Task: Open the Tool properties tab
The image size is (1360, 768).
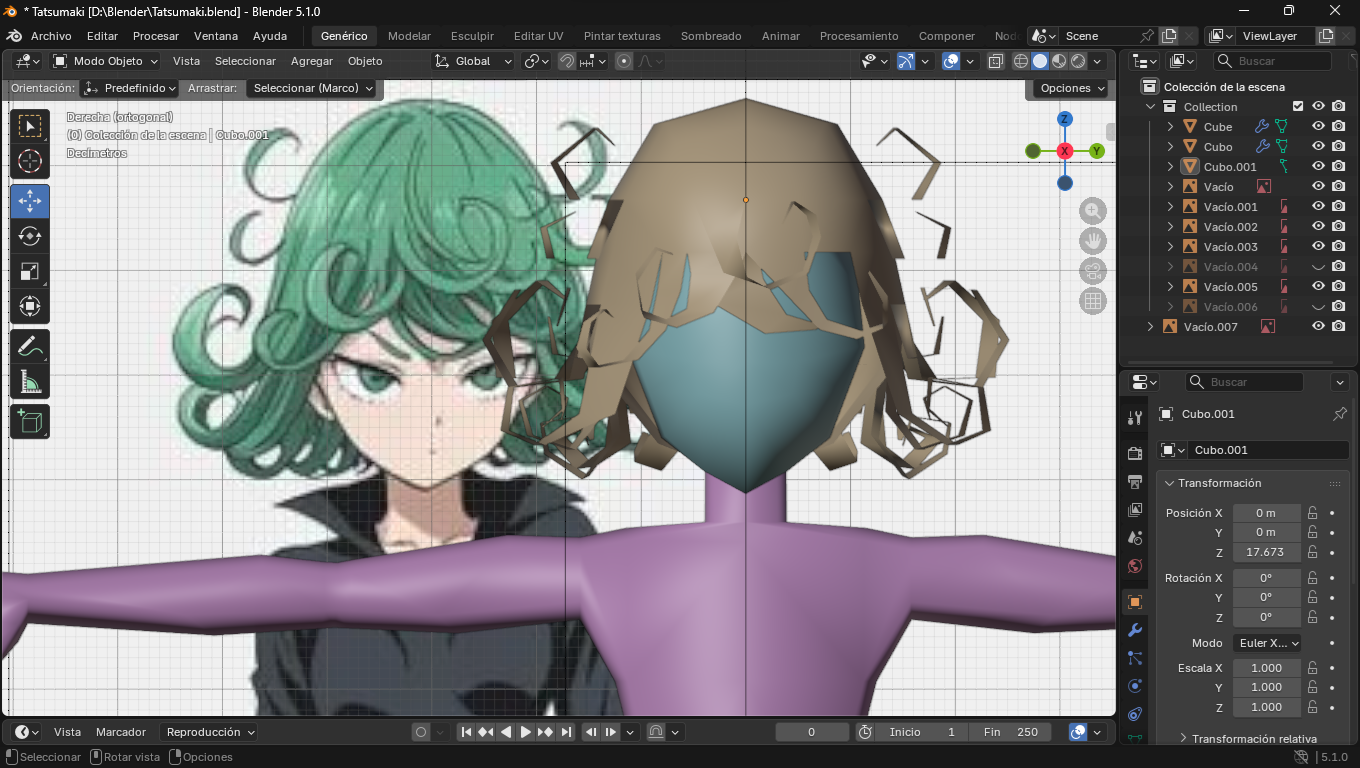Action: click(1135, 418)
